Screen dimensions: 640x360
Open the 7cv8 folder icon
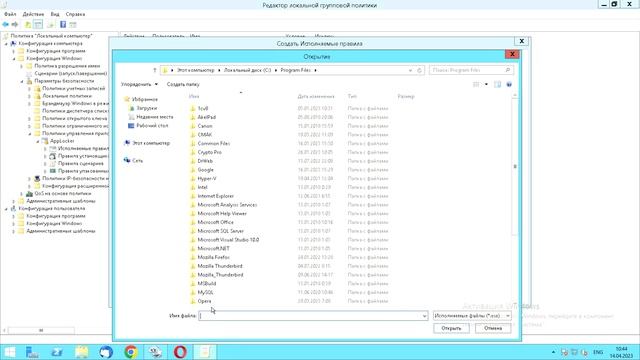tap(193, 109)
